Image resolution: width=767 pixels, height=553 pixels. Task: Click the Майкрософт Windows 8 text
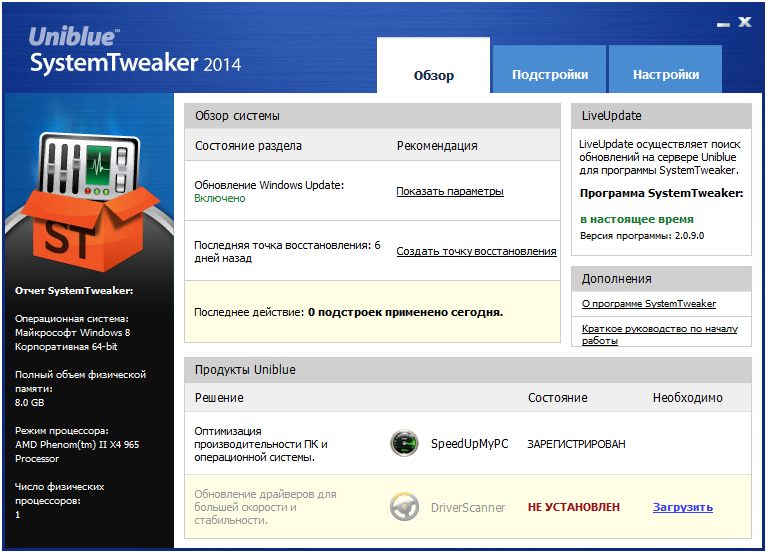[x=72, y=332]
